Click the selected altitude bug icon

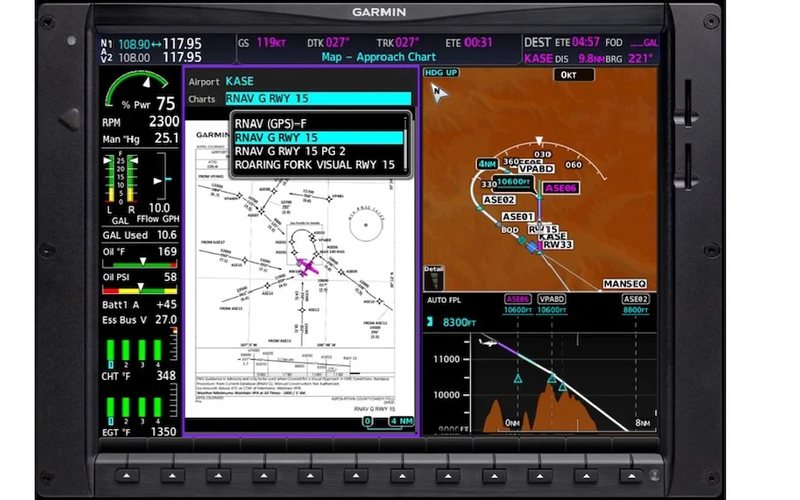click(430, 322)
